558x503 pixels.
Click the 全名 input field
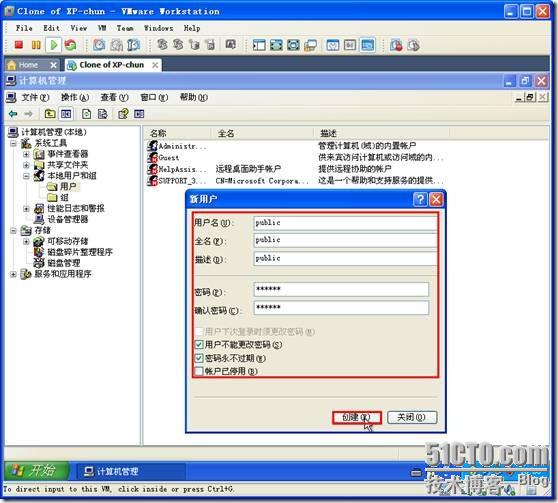pos(345,240)
